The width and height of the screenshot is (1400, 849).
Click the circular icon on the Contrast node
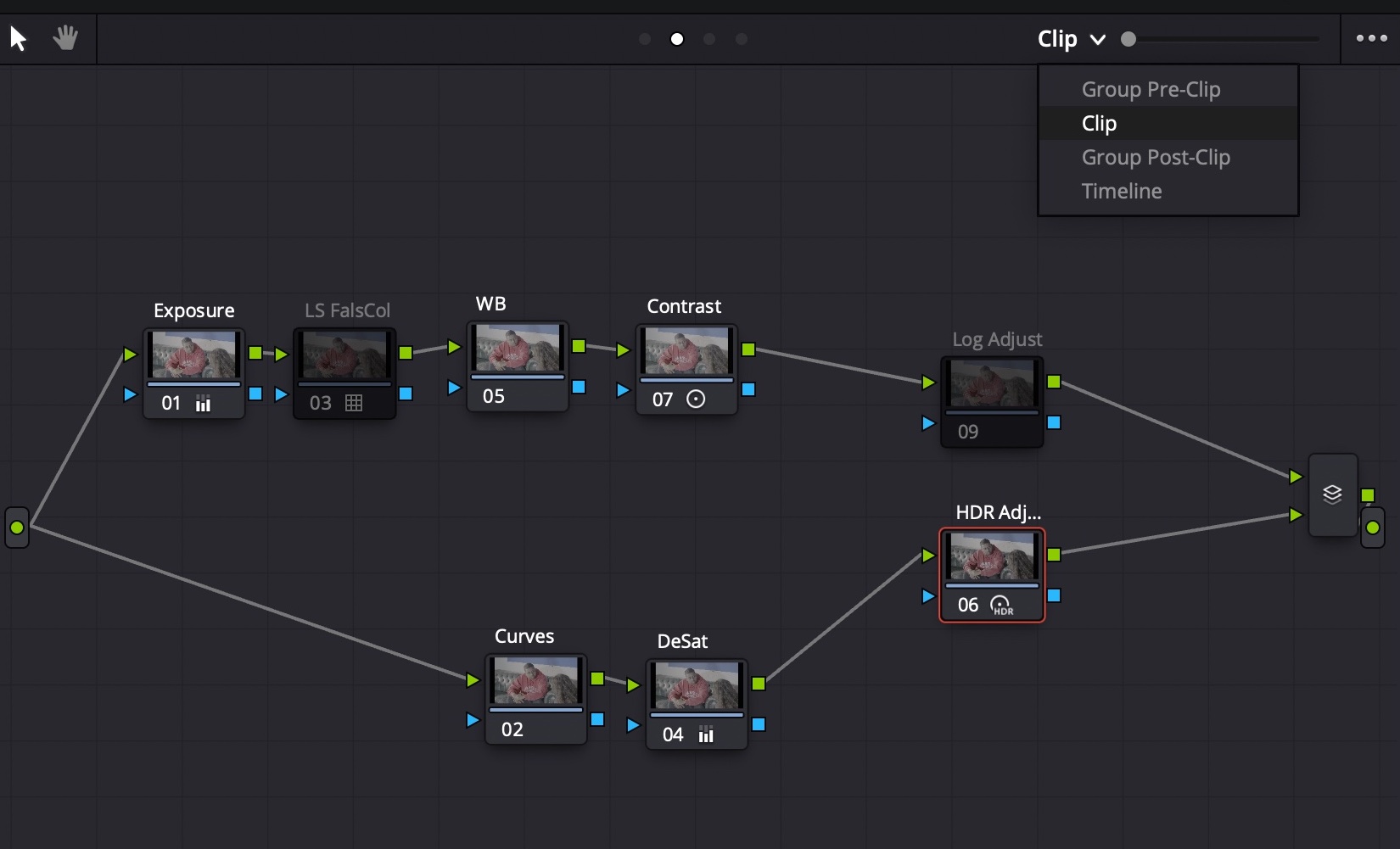tap(696, 399)
